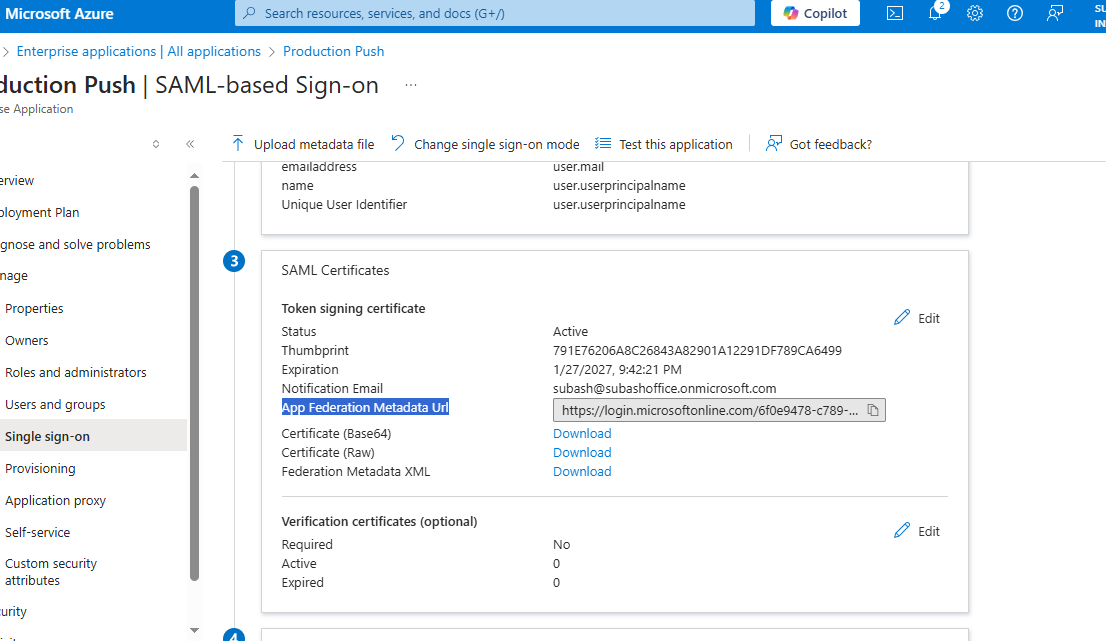This screenshot has width=1106, height=641.
Task: Click Test this application
Action: pos(663,144)
